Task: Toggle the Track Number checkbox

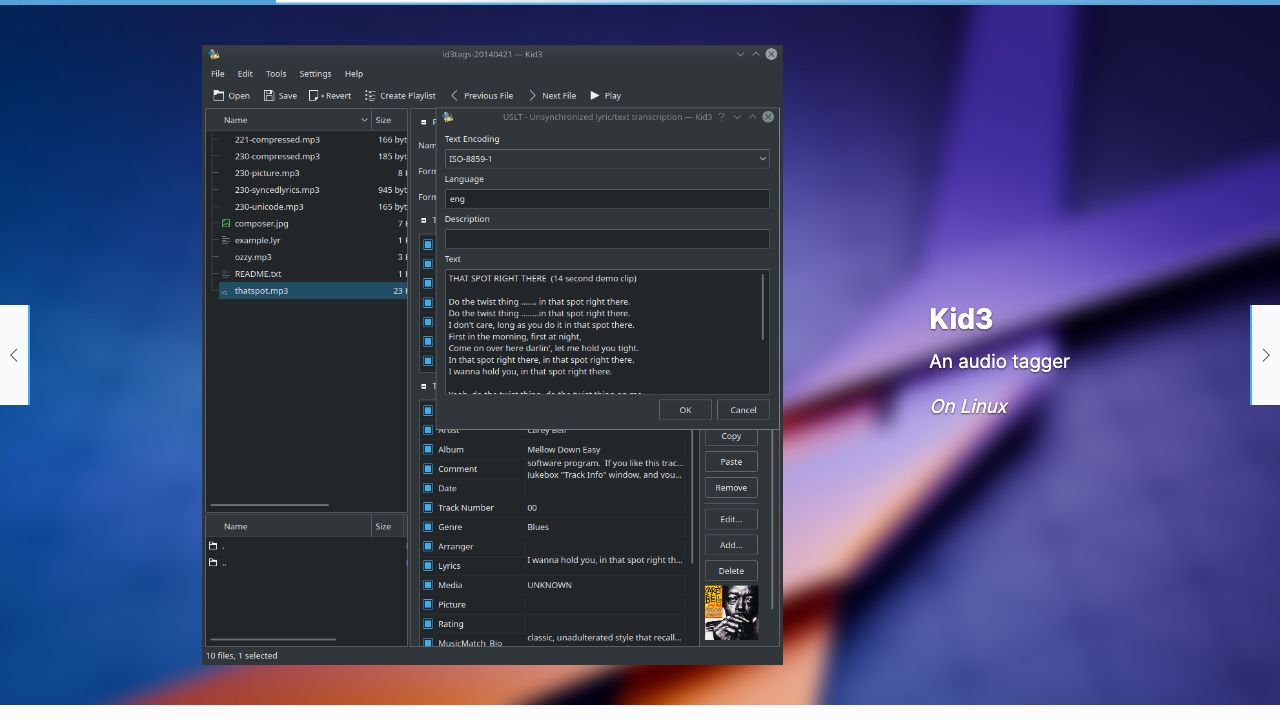Action: click(428, 508)
